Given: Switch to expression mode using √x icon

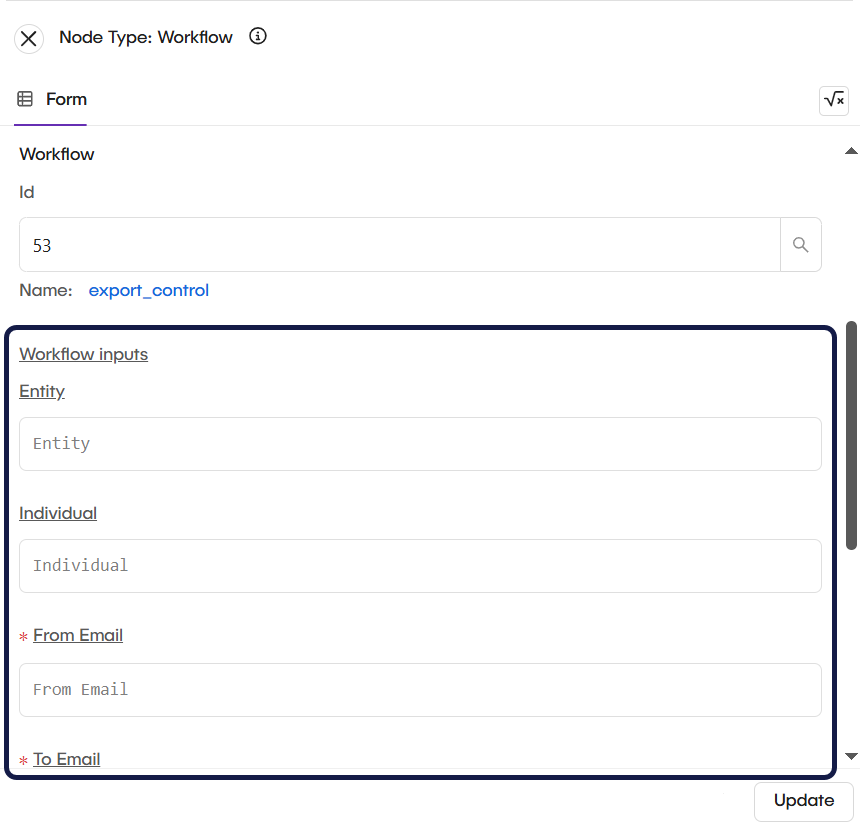Looking at the screenshot, I should (x=833, y=100).
